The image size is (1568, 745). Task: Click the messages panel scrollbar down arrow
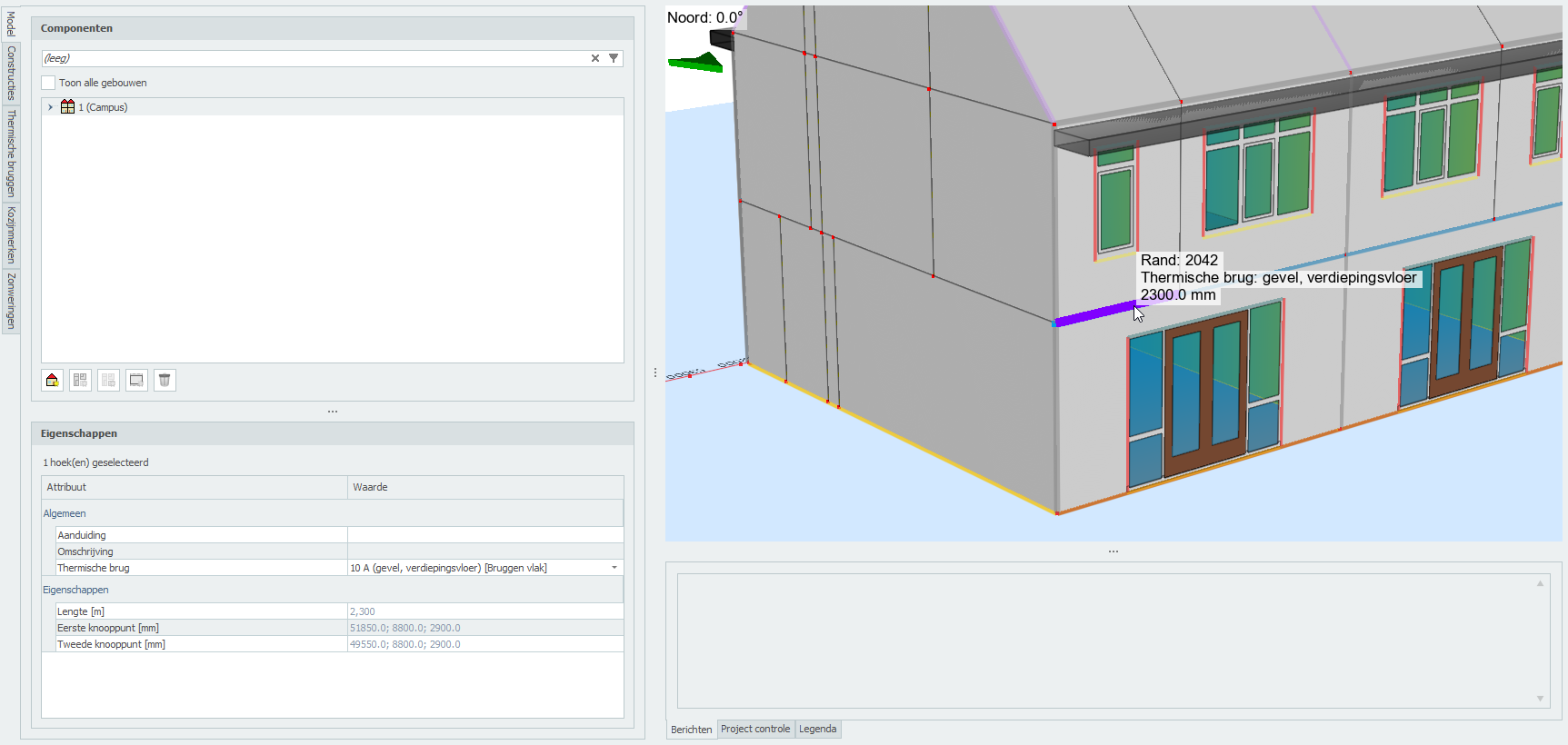tap(1540, 699)
